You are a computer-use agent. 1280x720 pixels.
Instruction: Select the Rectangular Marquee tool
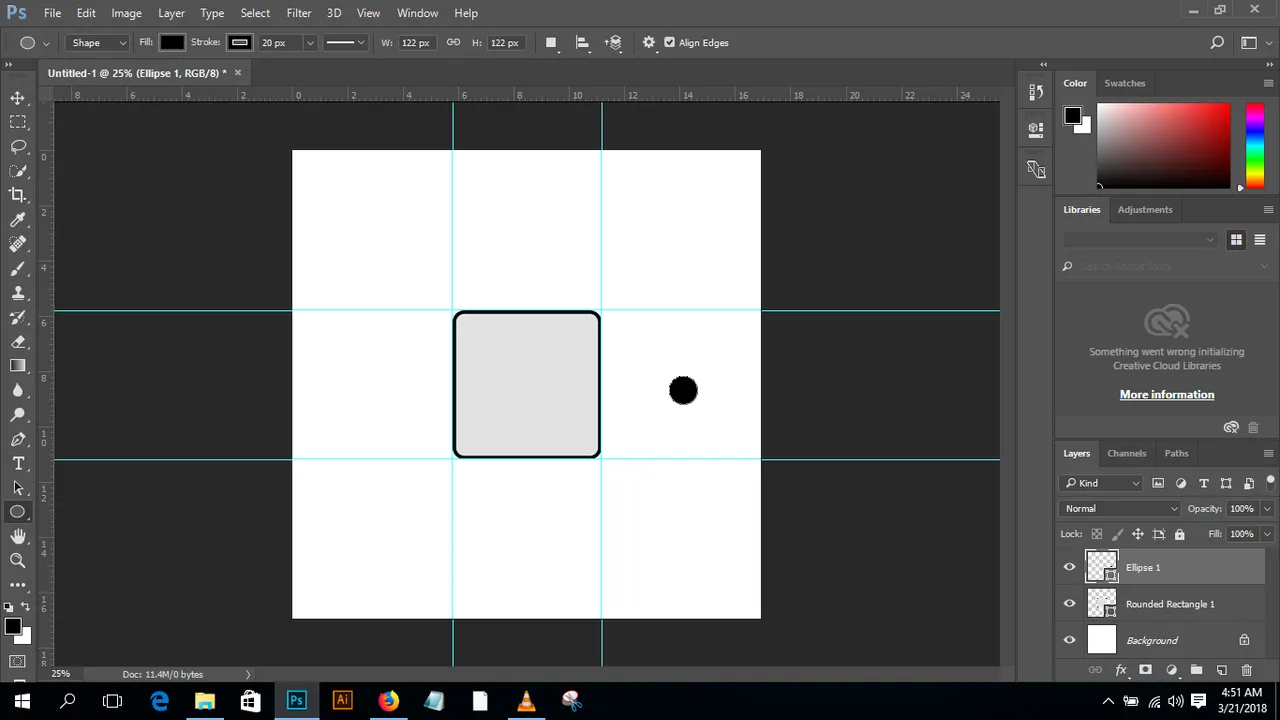(18, 122)
